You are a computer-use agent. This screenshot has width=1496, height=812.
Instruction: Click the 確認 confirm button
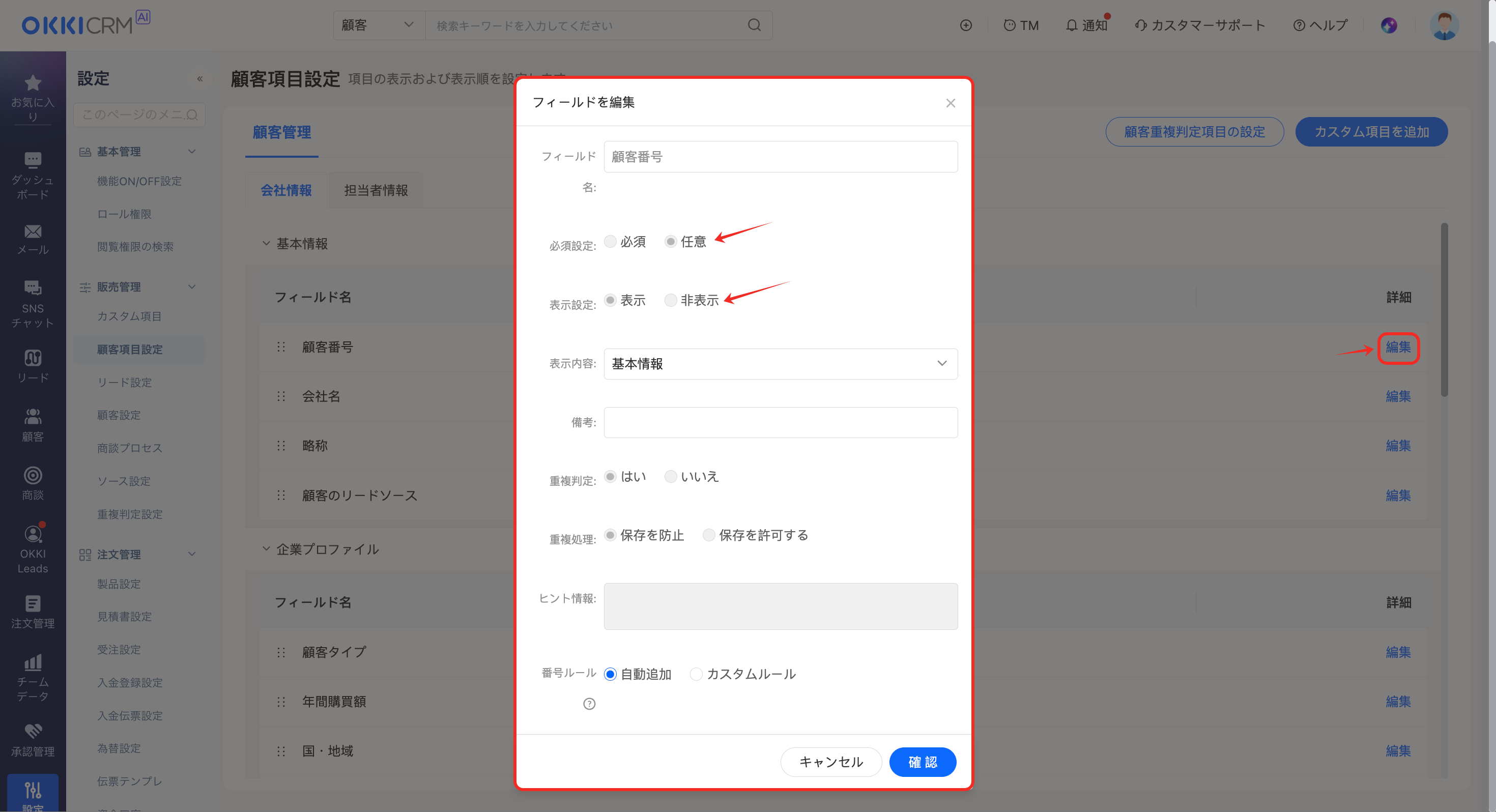[x=922, y=762]
